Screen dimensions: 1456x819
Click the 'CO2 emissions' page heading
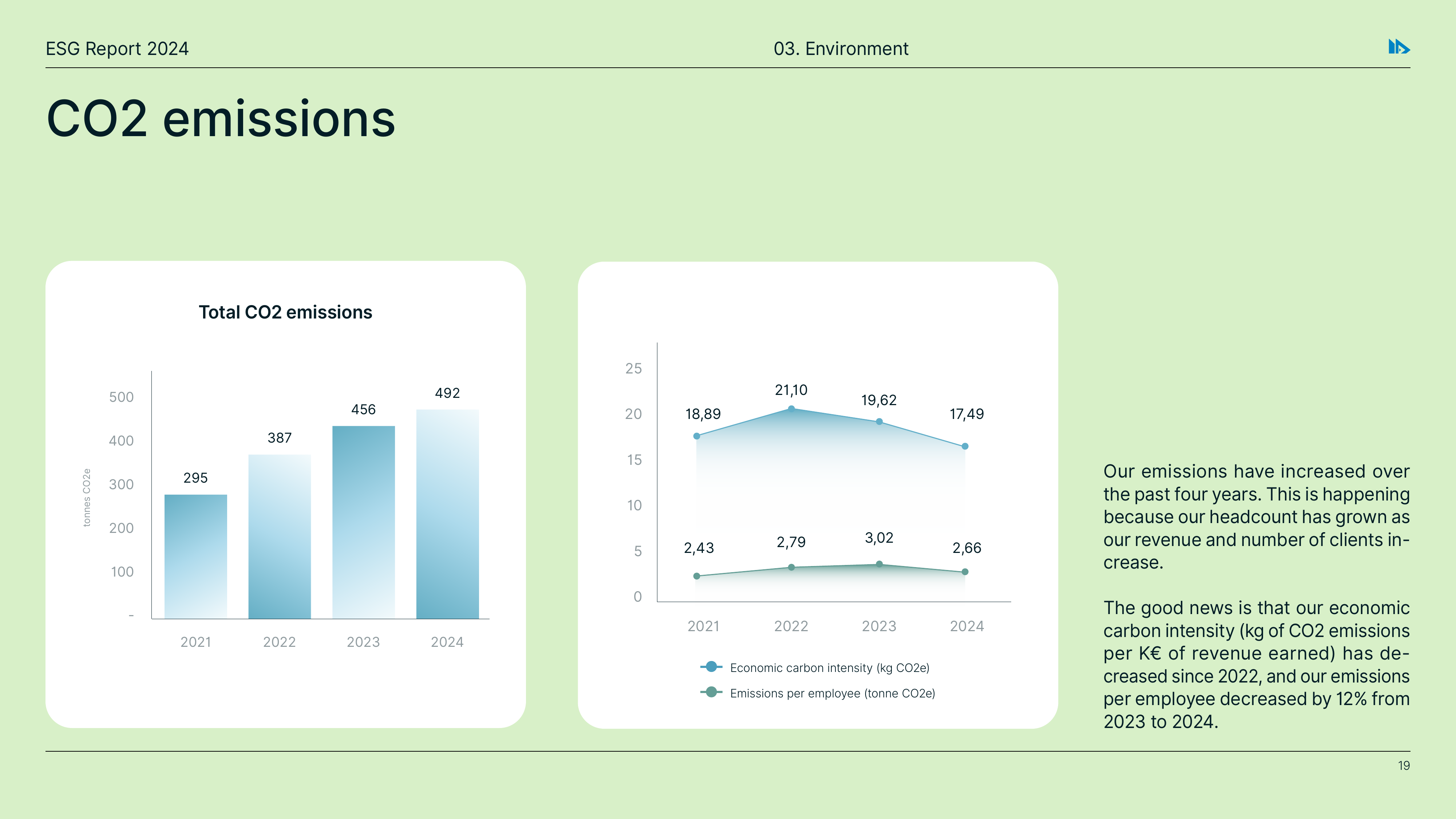coord(221,119)
